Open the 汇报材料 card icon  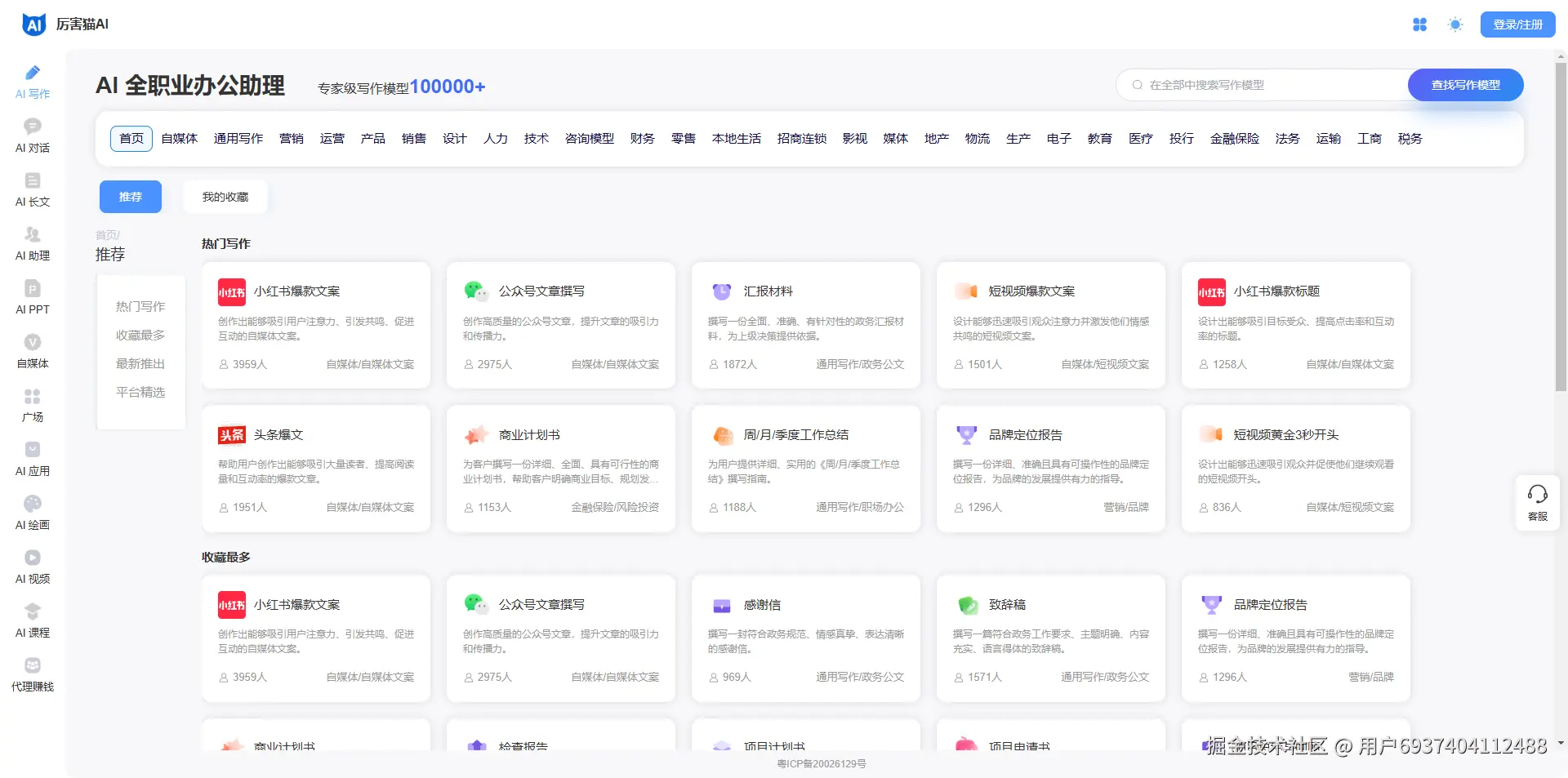tap(721, 291)
